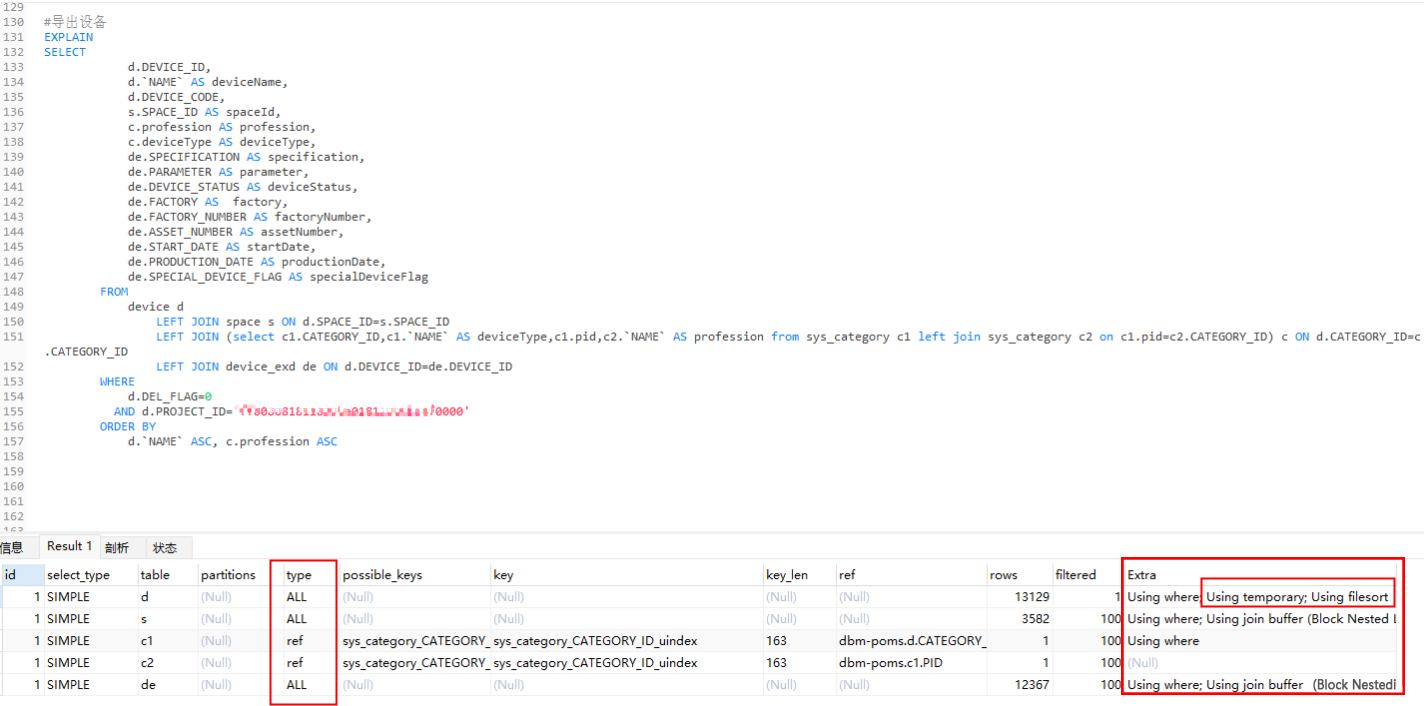Select the Result 1 tab
The width and height of the screenshot is (1424, 706).
(x=70, y=546)
